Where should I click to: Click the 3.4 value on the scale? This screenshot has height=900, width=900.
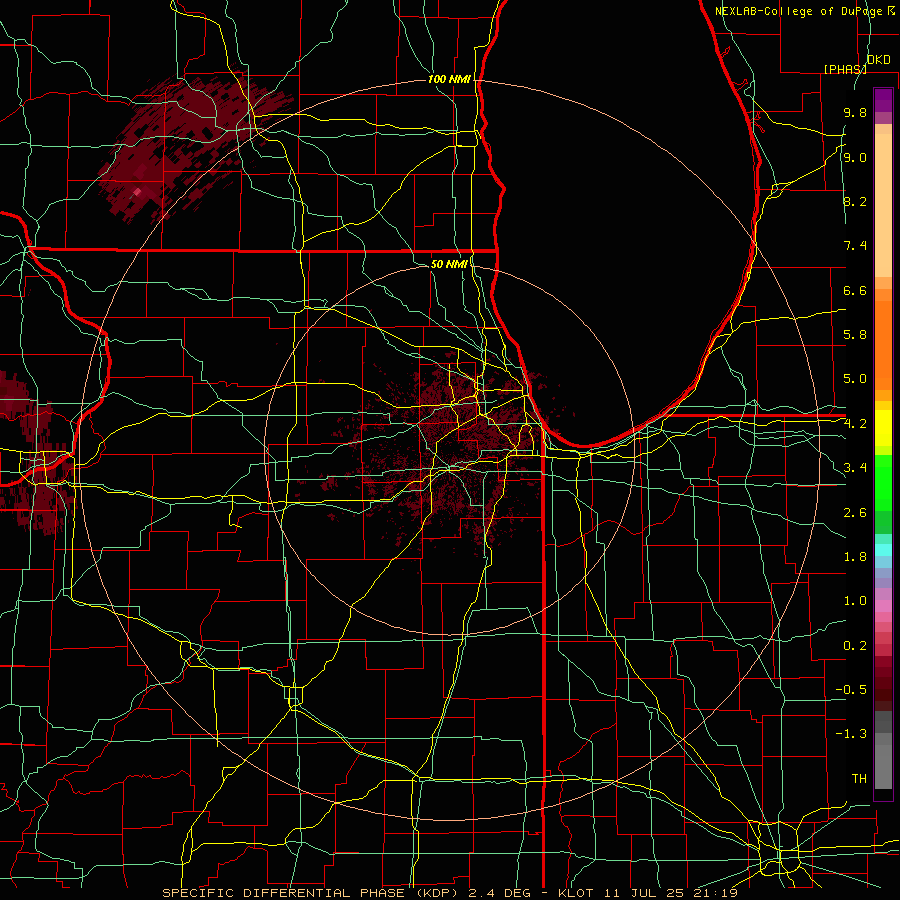[855, 468]
